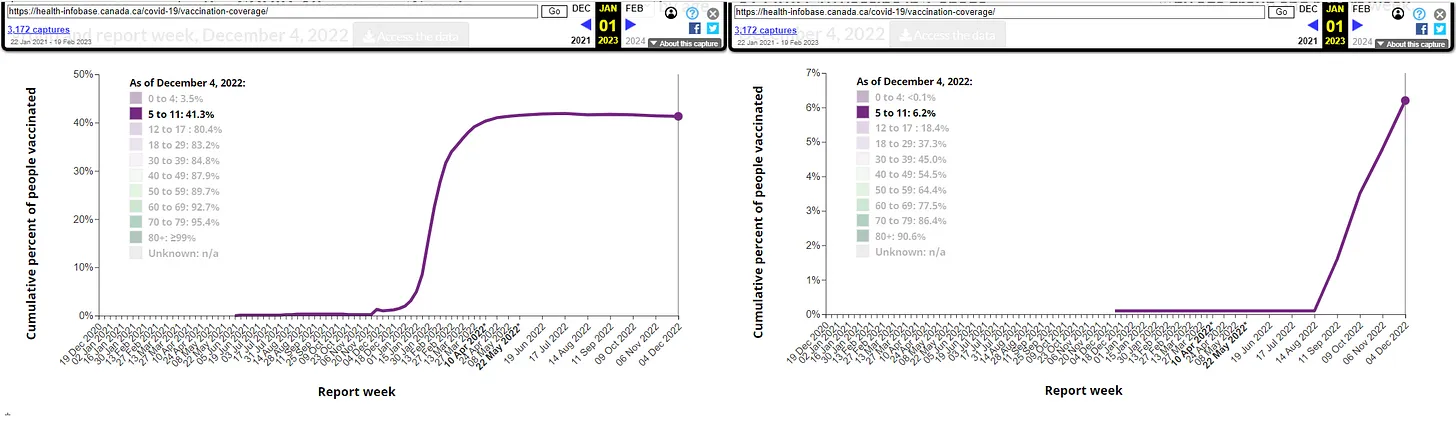Select the endpoint dot of the 6.2% line

click(x=1405, y=100)
